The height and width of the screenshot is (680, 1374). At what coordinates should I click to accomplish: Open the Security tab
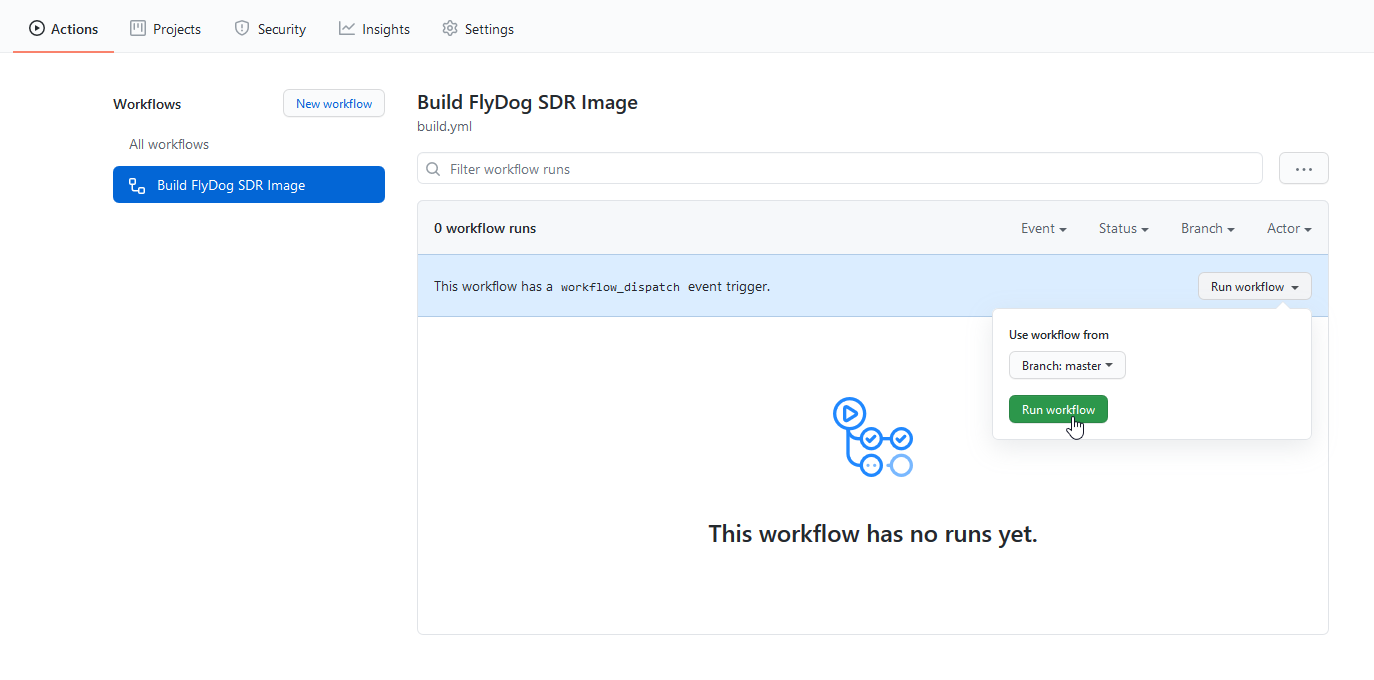(x=270, y=29)
